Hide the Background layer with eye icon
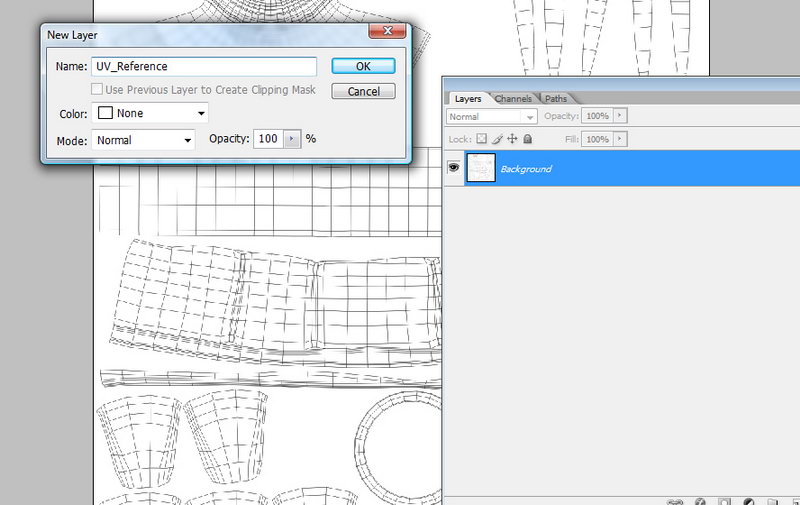Screen dimensions: 800x505 [454, 169]
